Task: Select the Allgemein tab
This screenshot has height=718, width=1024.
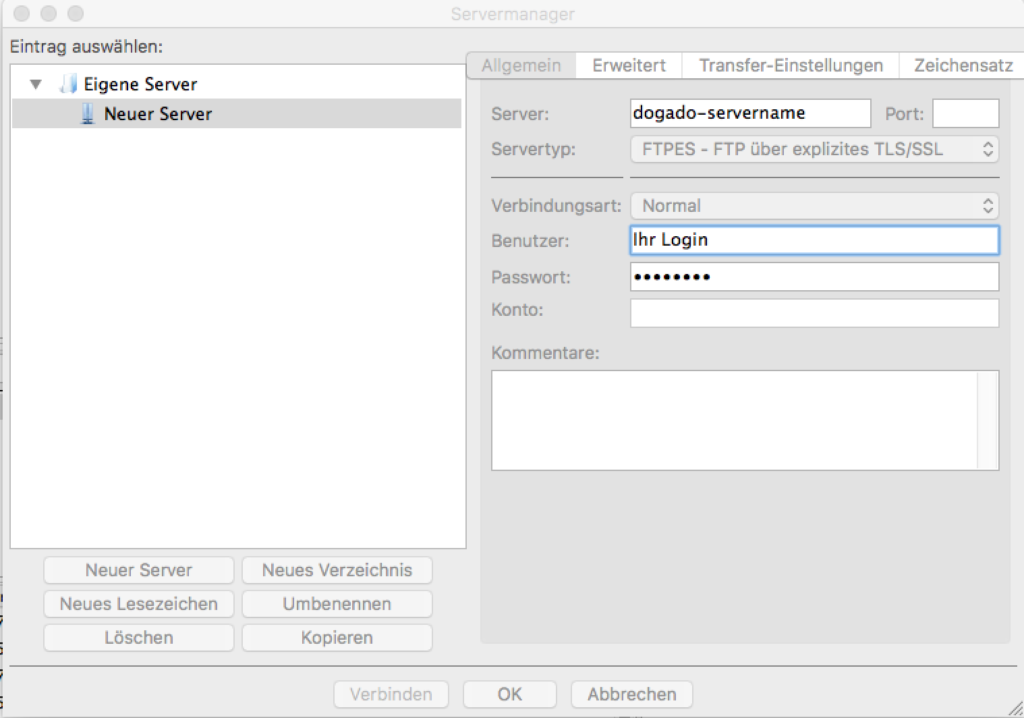Action: (x=521, y=65)
